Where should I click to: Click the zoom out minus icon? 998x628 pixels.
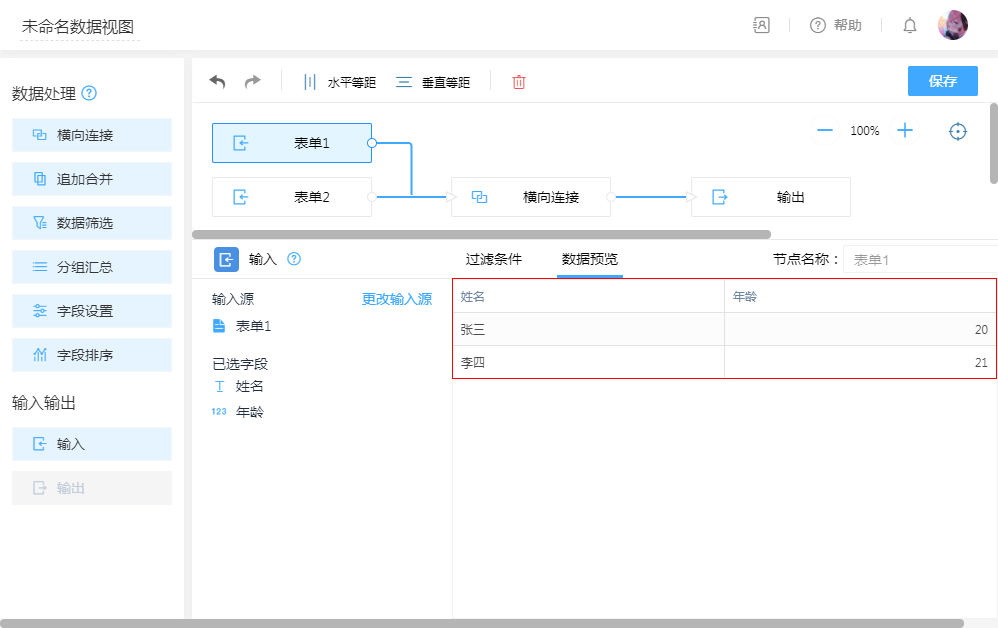(x=825, y=131)
